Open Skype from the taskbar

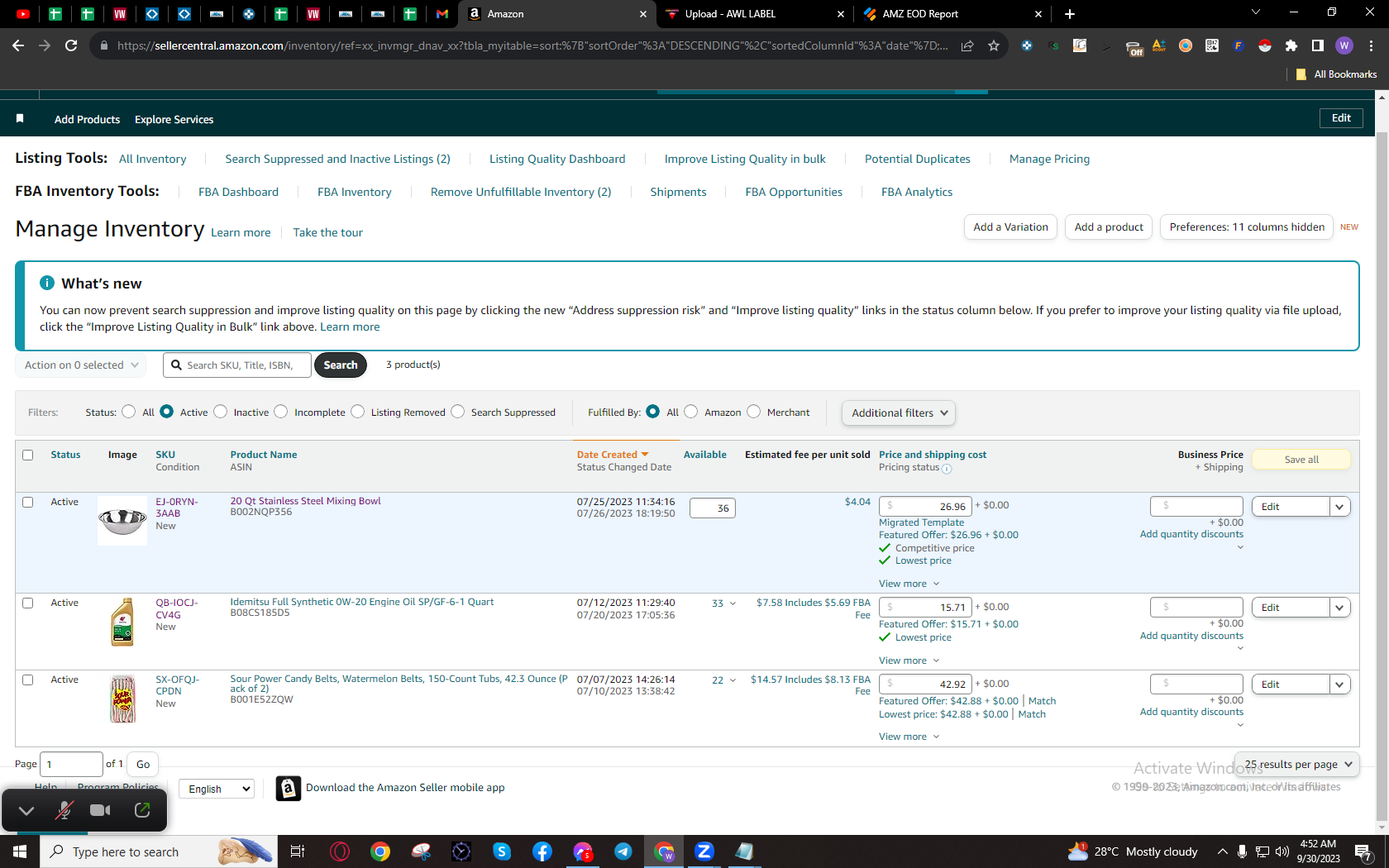[x=502, y=851]
